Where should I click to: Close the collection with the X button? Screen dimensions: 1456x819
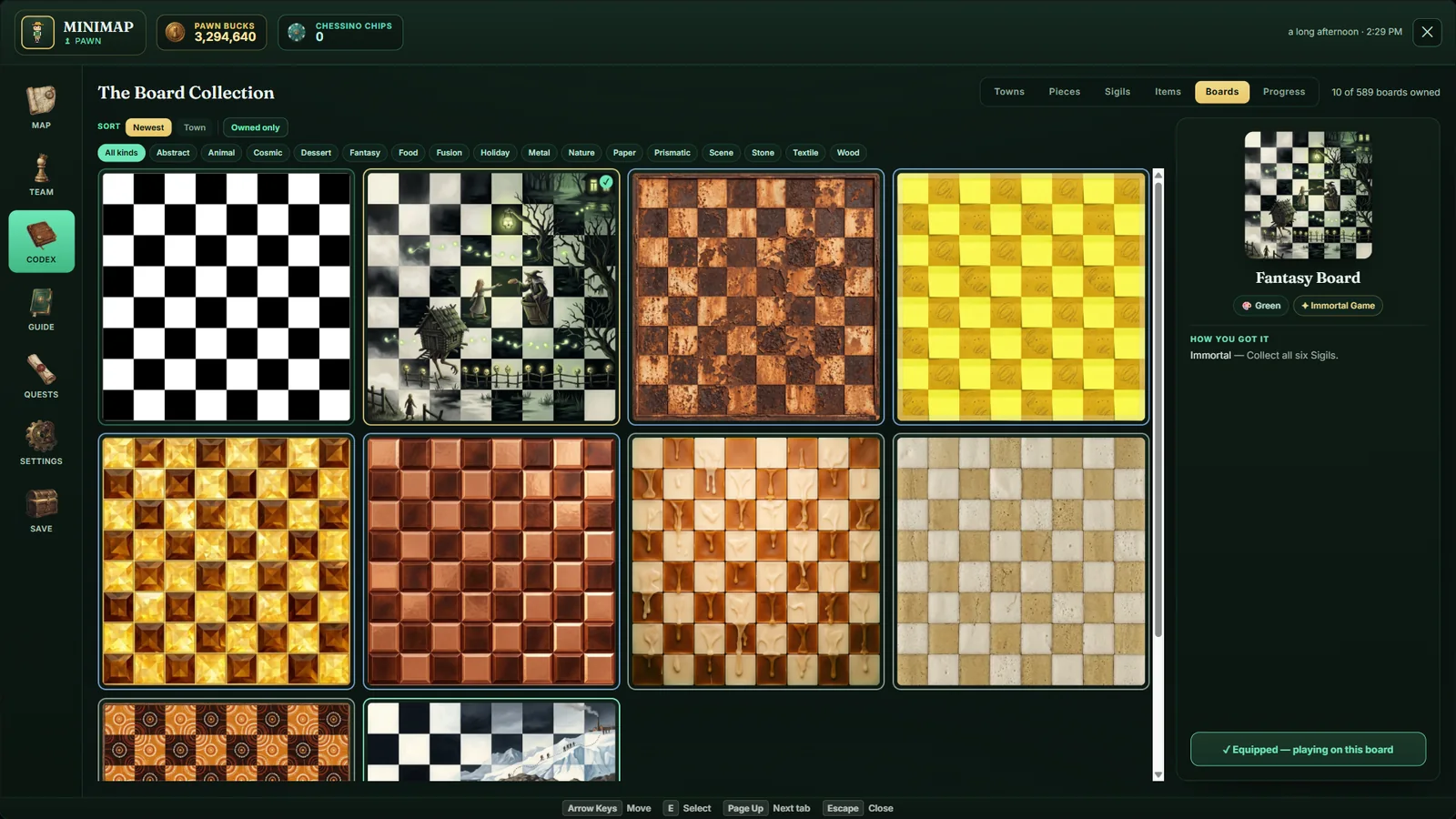1427,32
